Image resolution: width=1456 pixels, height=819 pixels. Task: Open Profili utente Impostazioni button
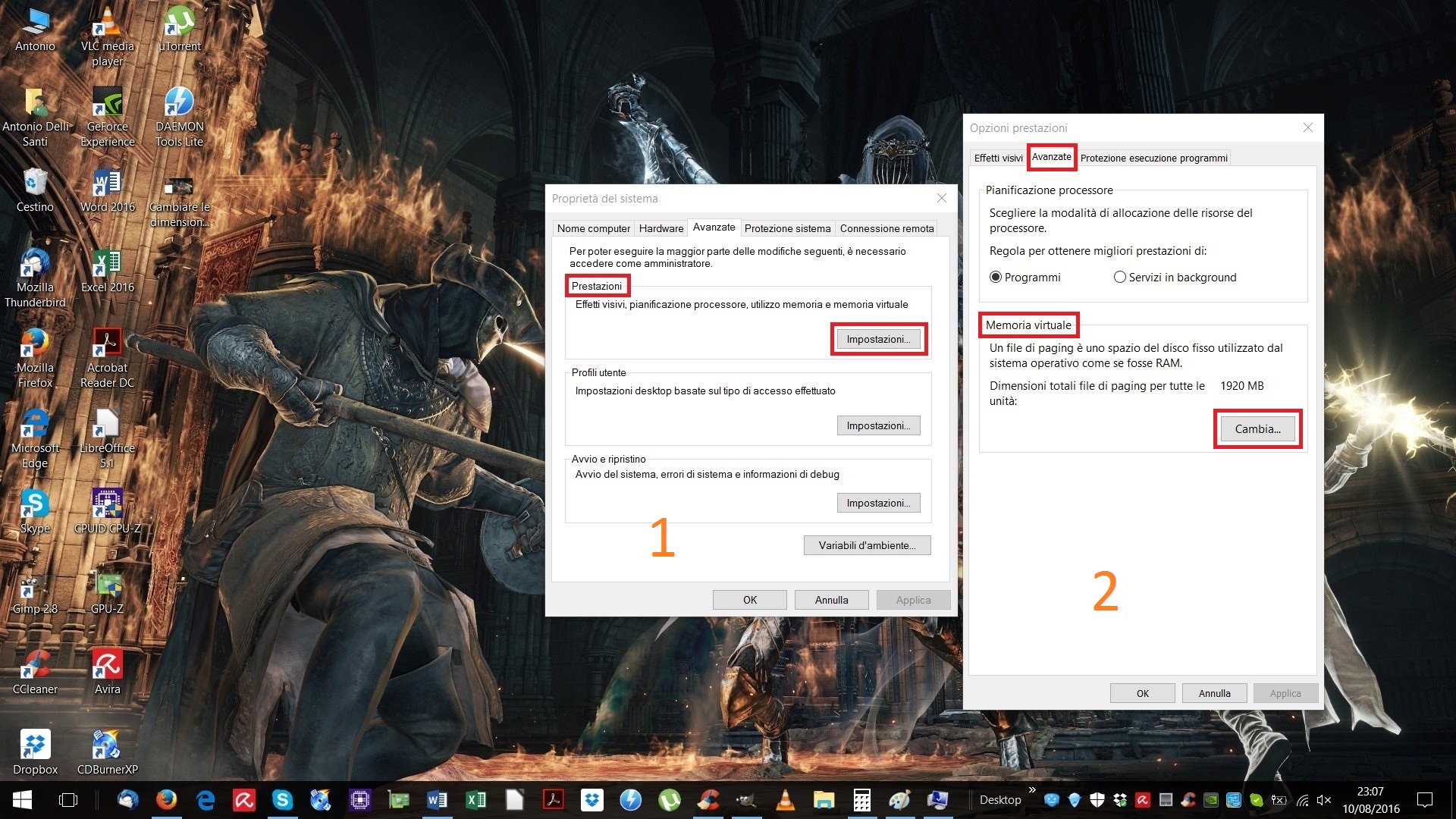pos(878,425)
